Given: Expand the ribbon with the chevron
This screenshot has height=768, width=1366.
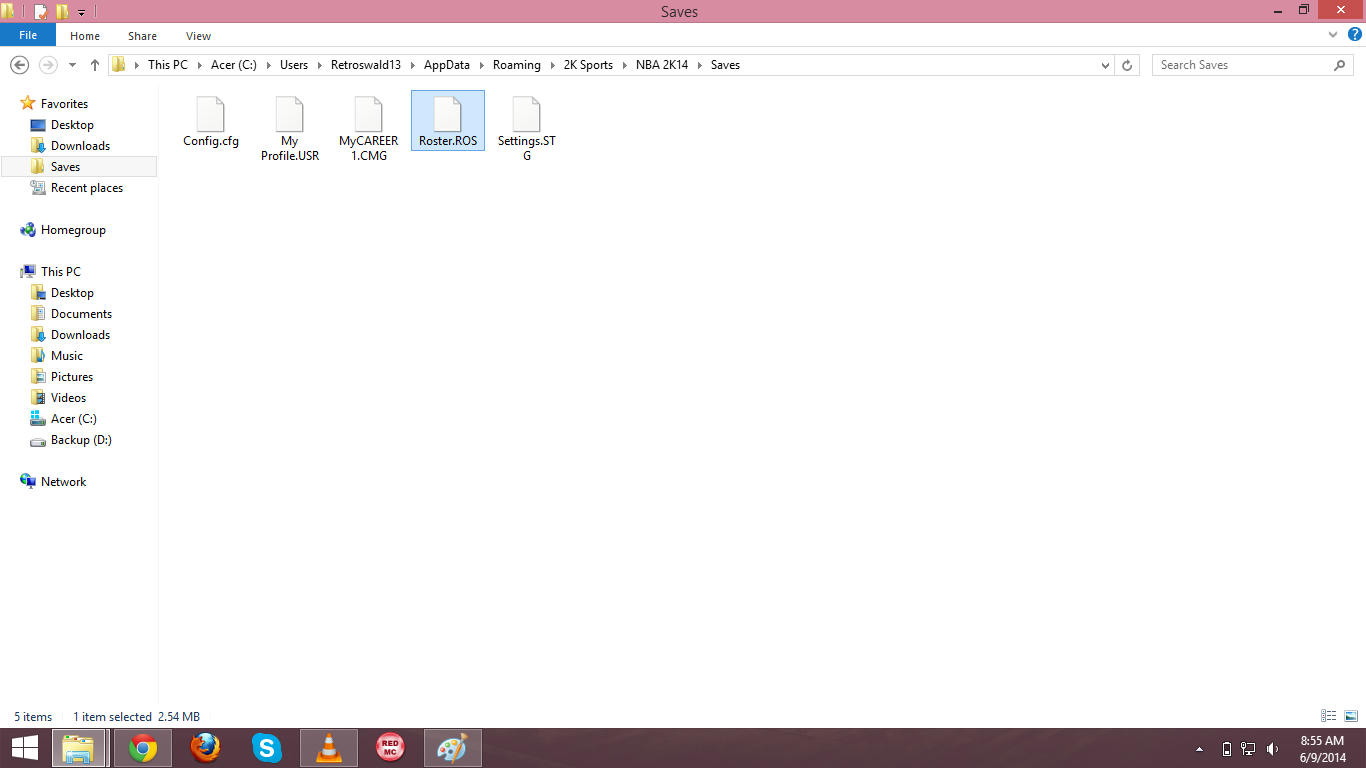Looking at the screenshot, I should (x=1332, y=35).
